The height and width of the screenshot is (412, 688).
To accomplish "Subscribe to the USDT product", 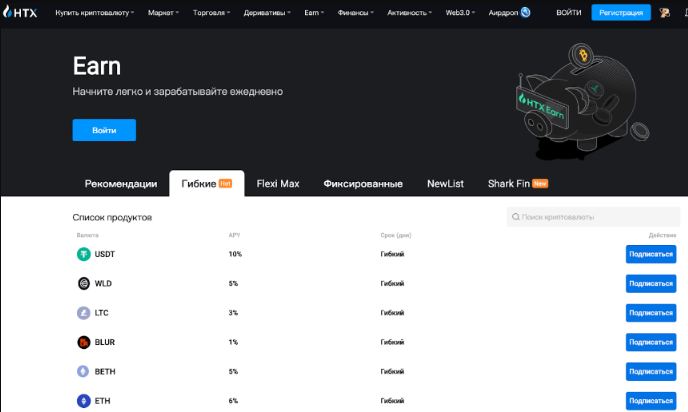I will pyautogui.click(x=651, y=254).
